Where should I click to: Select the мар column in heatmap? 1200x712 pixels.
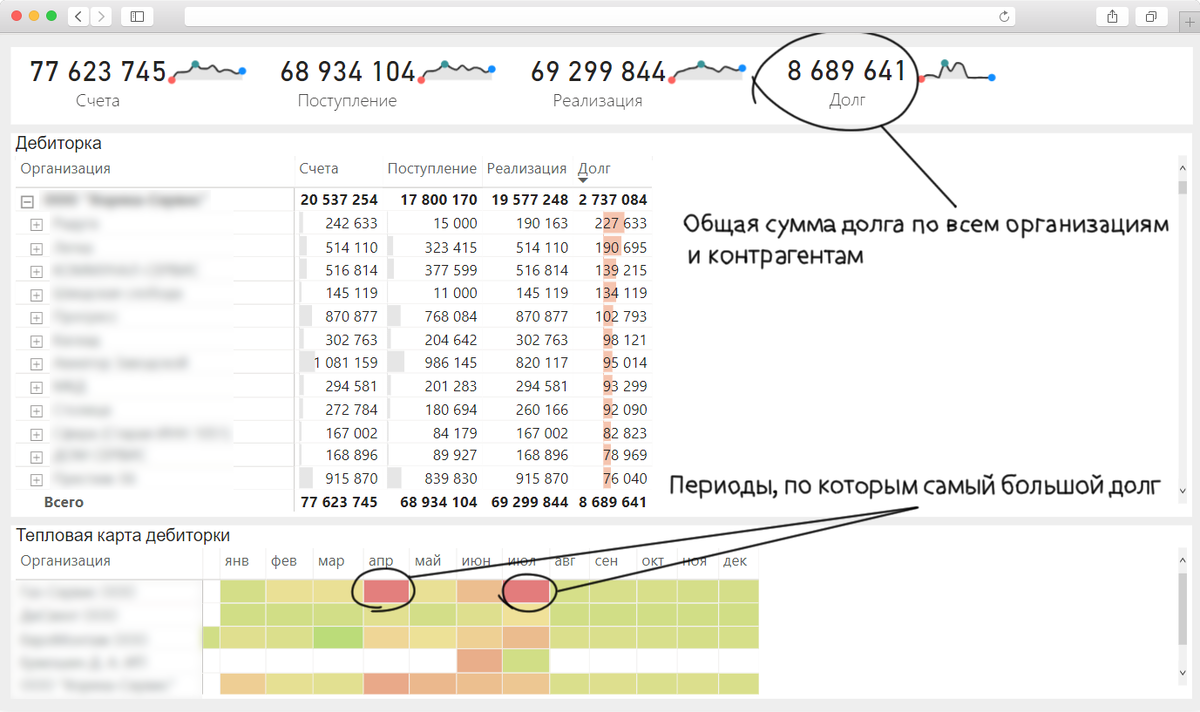(x=331, y=562)
